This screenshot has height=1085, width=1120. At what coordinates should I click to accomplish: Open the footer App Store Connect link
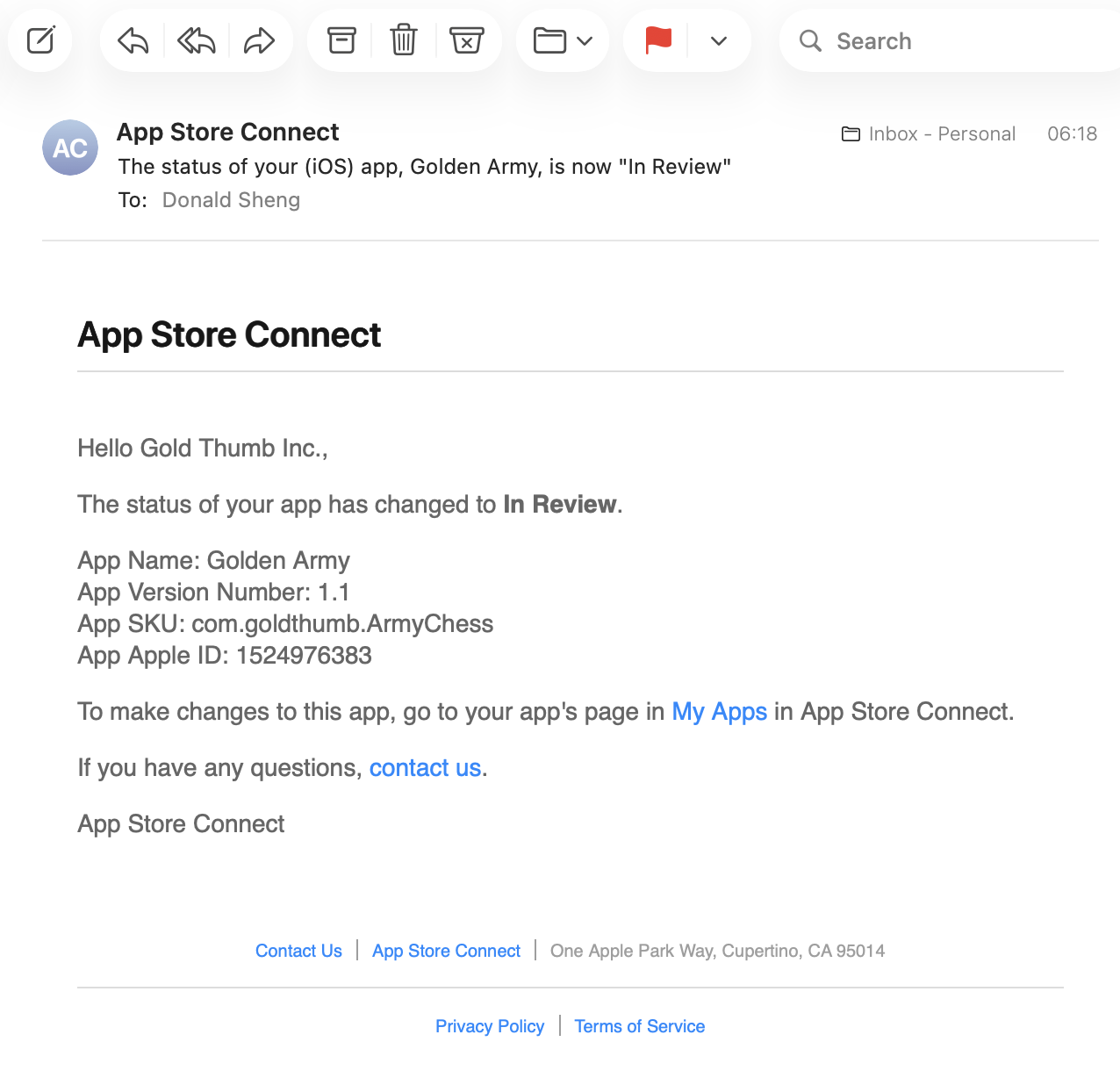coord(446,951)
